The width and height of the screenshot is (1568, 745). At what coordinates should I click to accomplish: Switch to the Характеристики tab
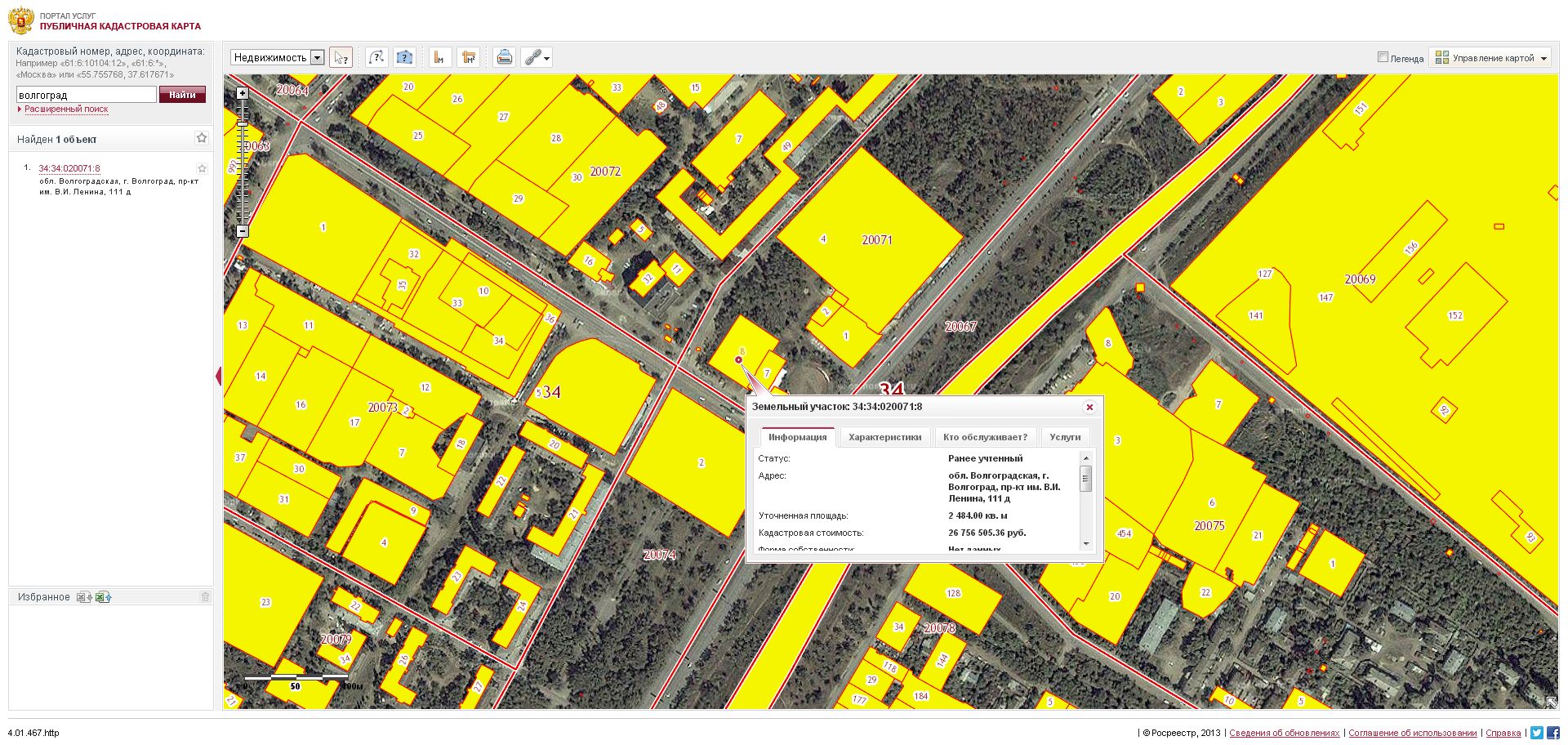884,437
